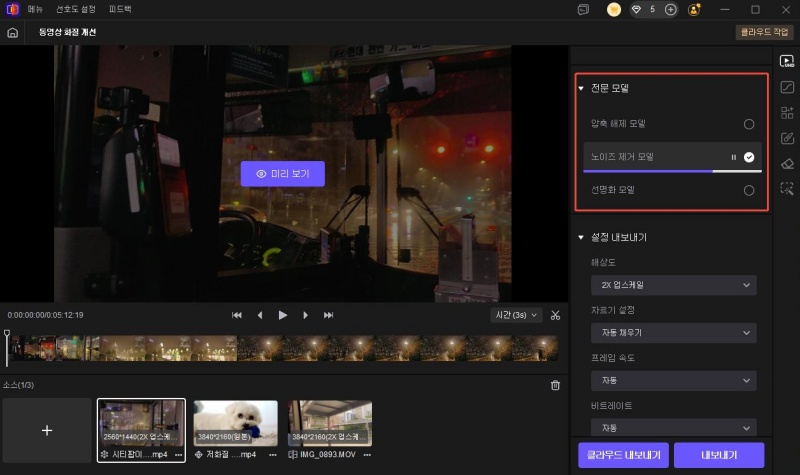Viewport: 800px width, 475px height.
Task: Open the video enhancer UHD sidebar icon
Action: (x=787, y=61)
